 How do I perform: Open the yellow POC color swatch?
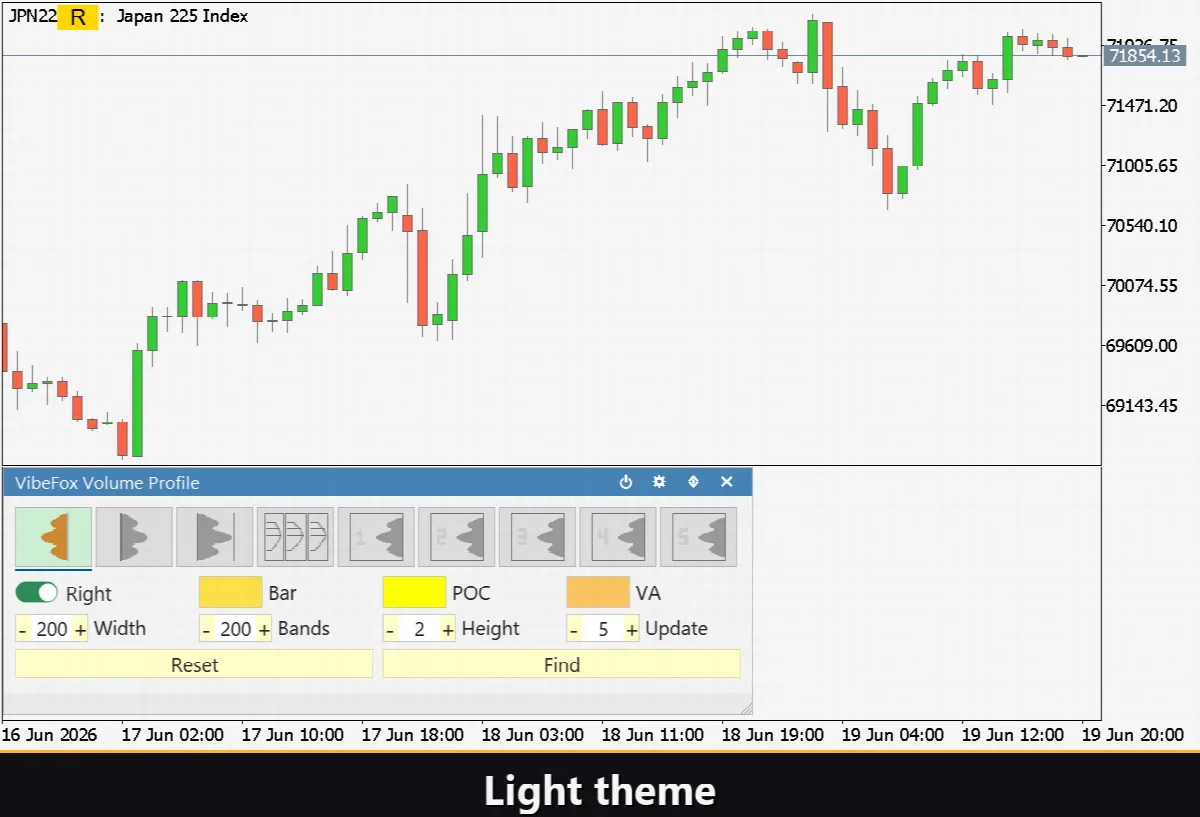(x=414, y=593)
